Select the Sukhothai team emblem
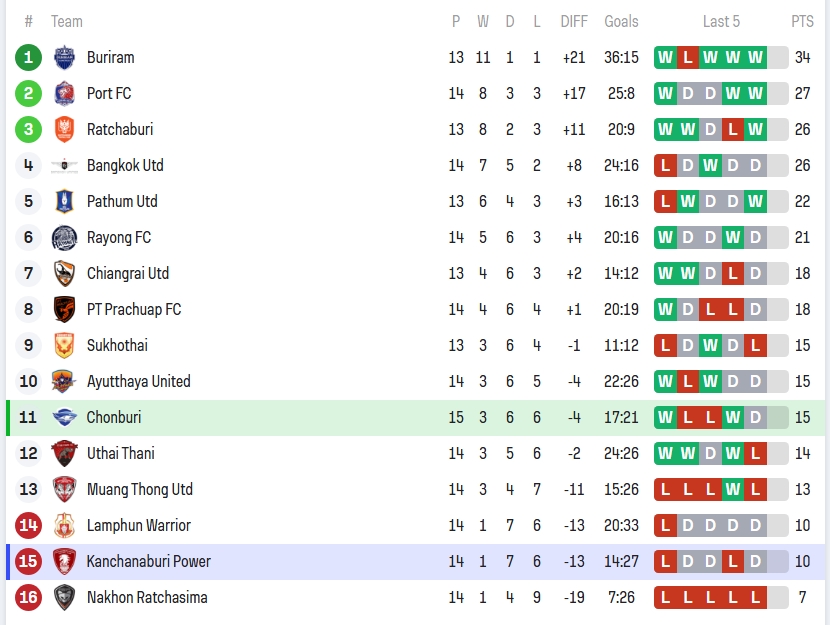The width and height of the screenshot is (830, 625). (x=64, y=345)
